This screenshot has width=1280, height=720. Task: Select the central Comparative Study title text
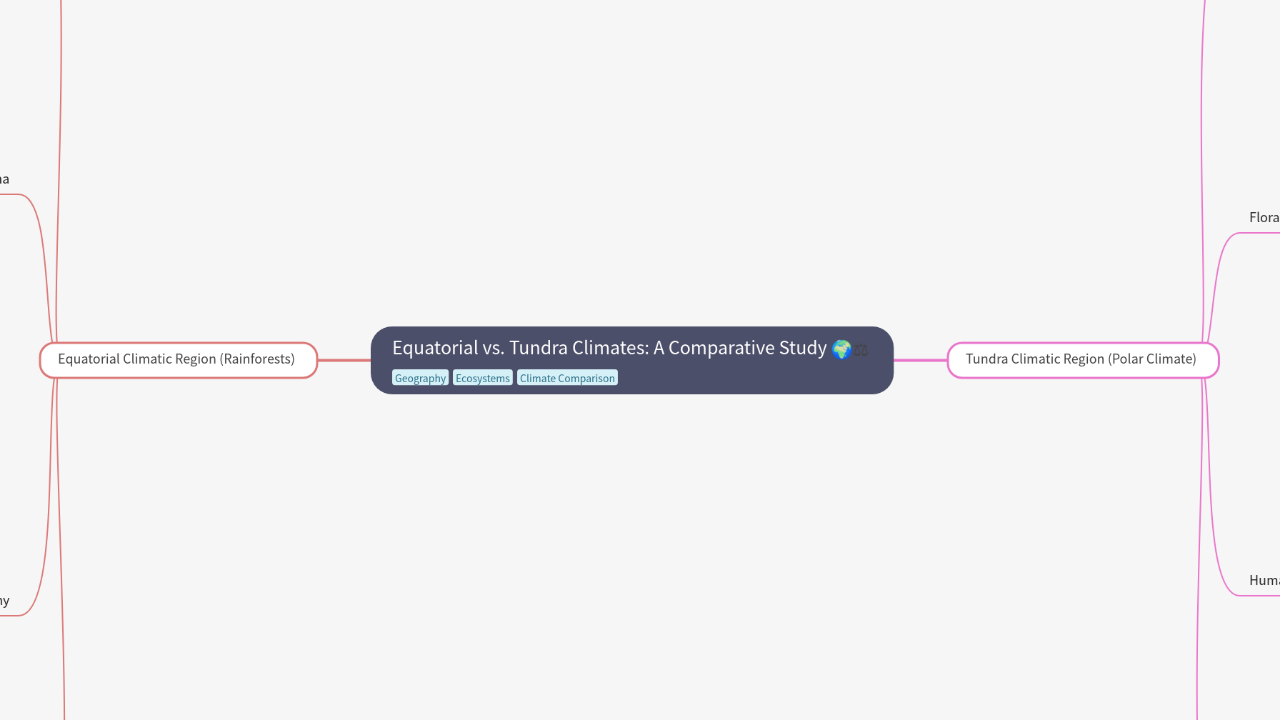(608, 348)
